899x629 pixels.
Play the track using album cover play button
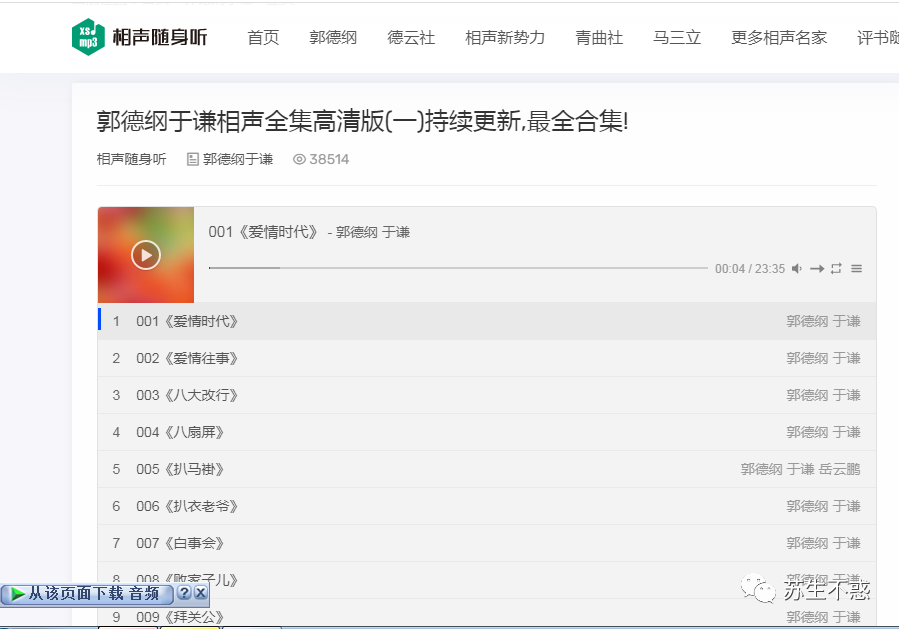146,255
